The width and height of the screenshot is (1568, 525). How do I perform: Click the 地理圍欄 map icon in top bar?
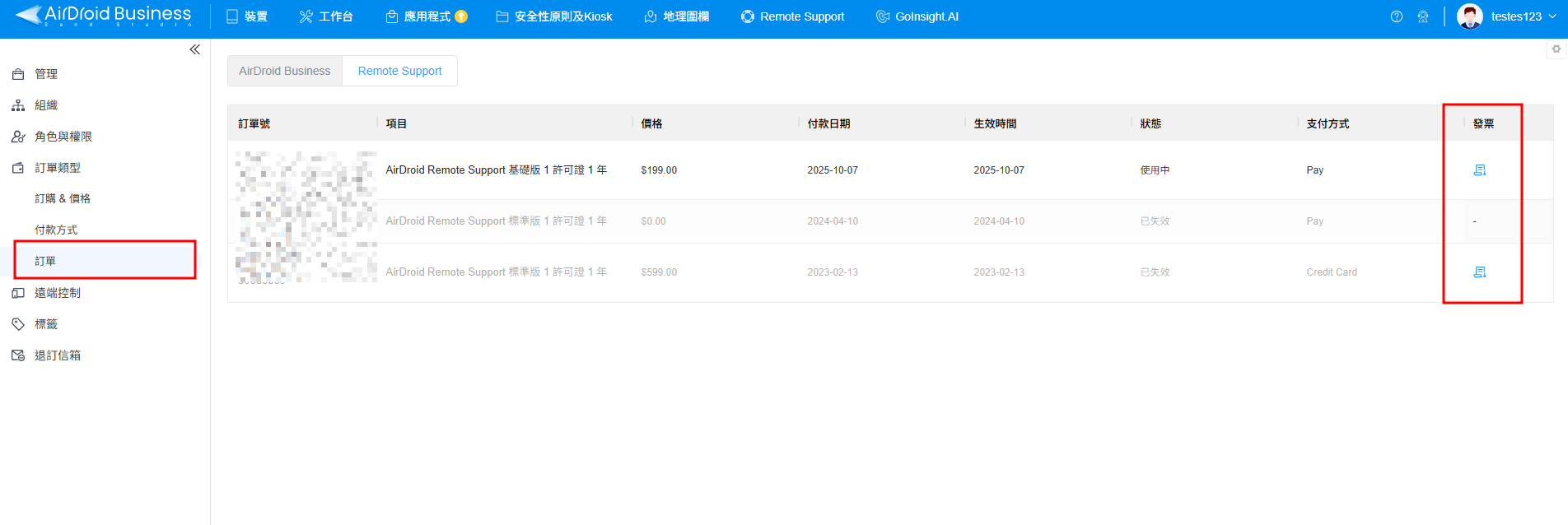click(x=651, y=16)
